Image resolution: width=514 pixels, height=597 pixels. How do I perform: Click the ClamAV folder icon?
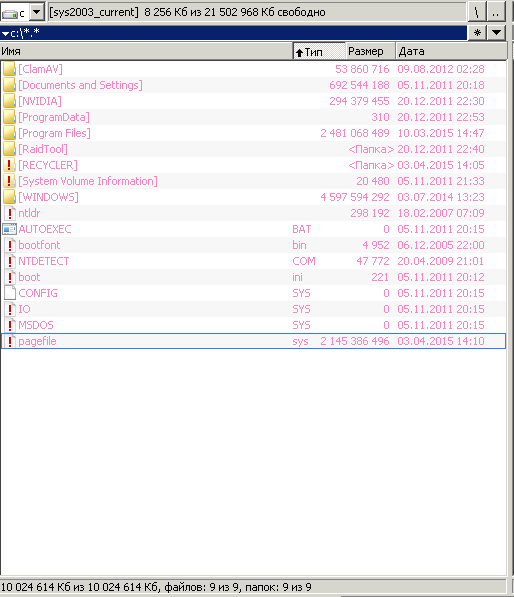click(x=9, y=69)
